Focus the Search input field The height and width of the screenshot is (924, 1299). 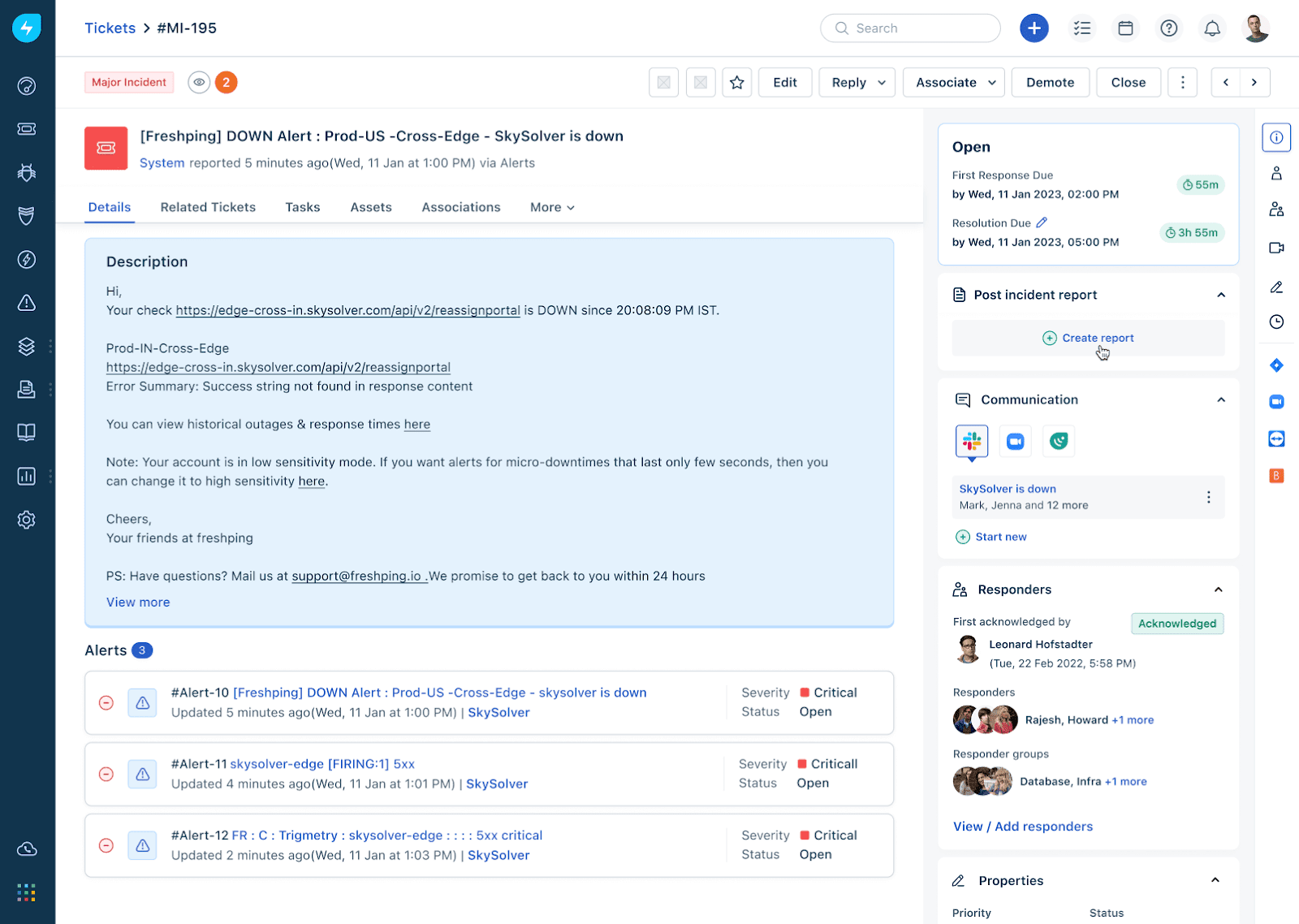coord(910,28)
